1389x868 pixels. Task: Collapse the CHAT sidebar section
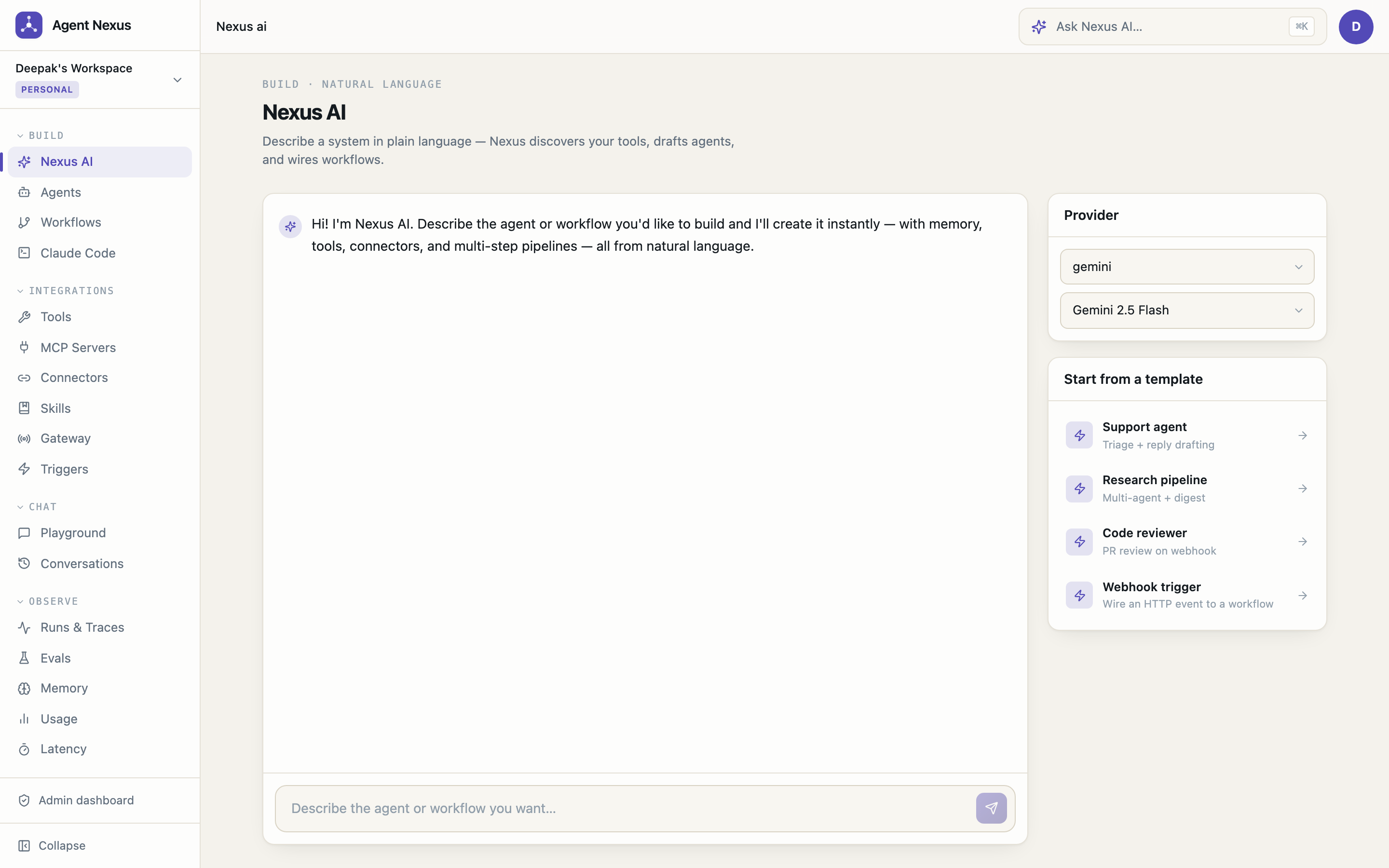[x=37, y=507]
